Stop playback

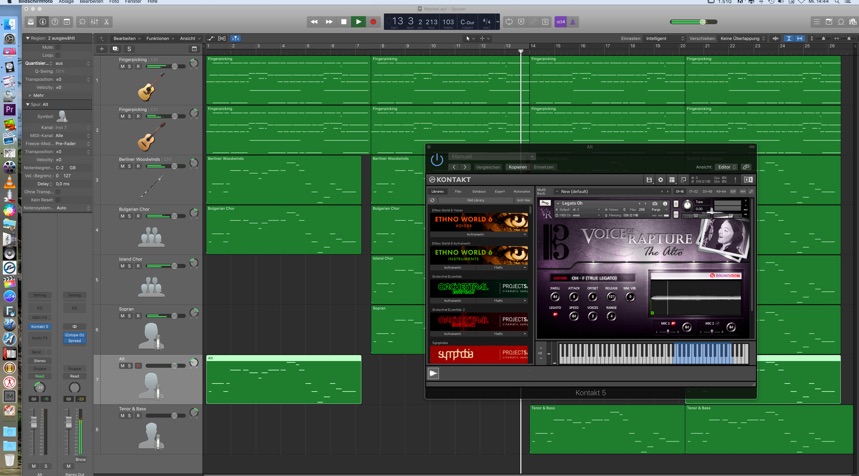(x=343, y=22)
